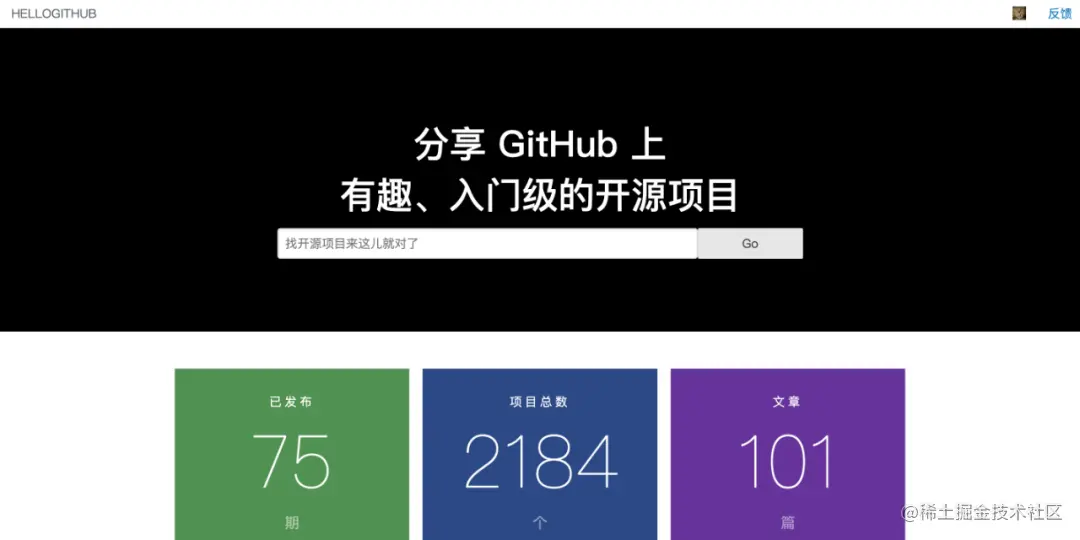This screenshot has width=1080, height=540.
Task: Click the 个 unit text
Action: click(x=540, y=523)
